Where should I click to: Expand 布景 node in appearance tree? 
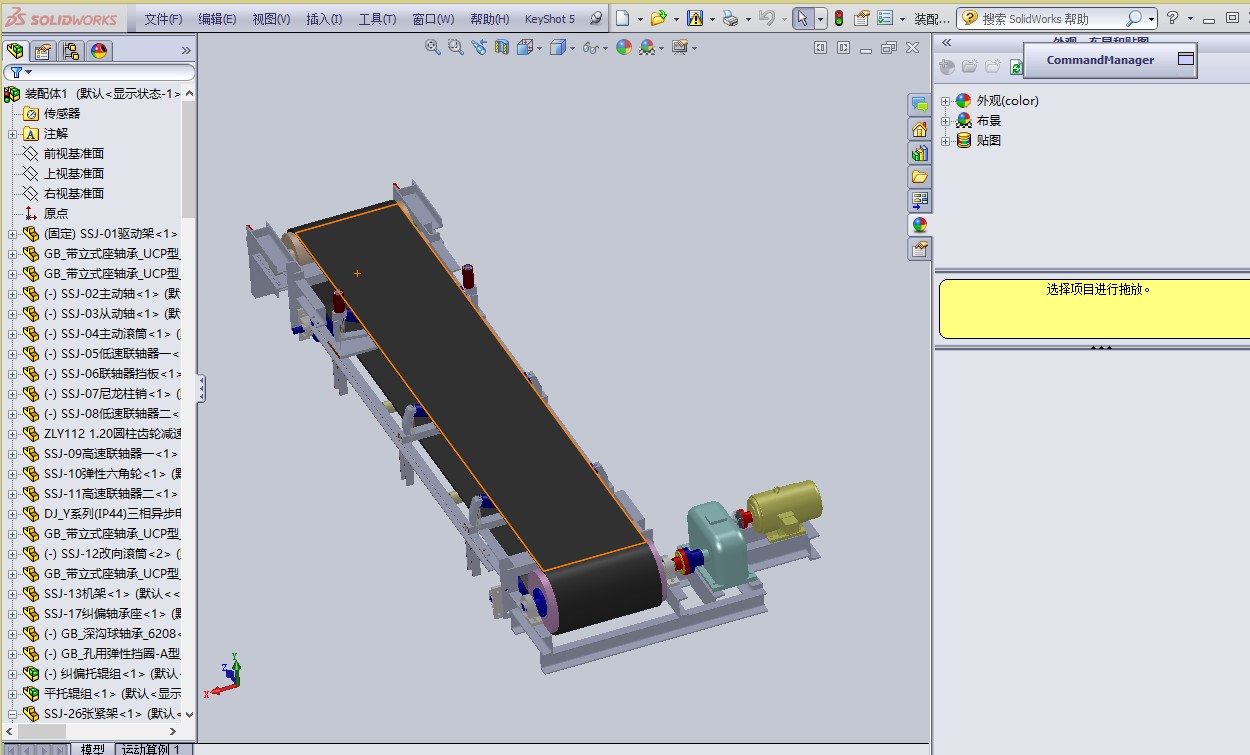tap(946, 120)
